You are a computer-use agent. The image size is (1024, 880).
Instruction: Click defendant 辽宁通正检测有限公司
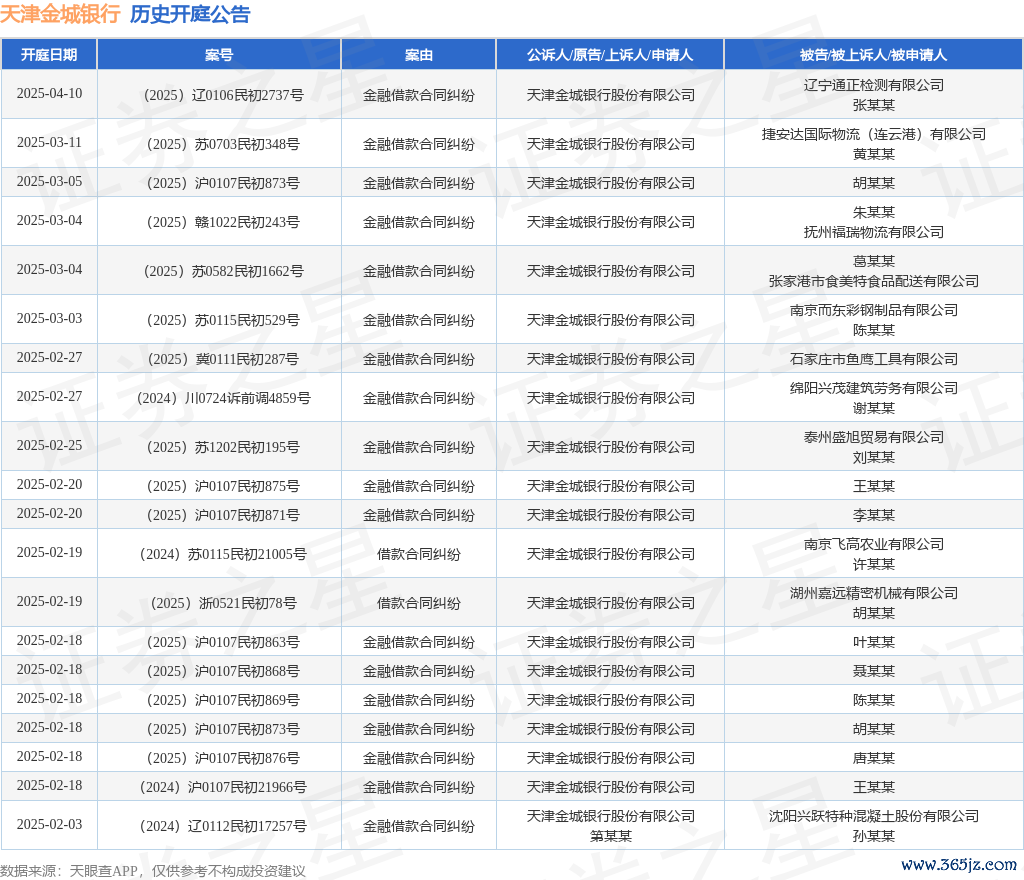(874, 85)
